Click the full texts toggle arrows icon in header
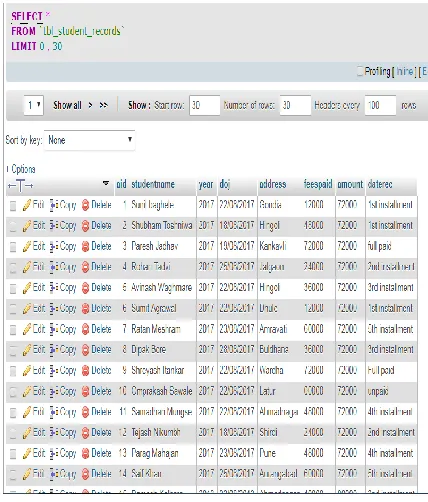 point(20,185)
